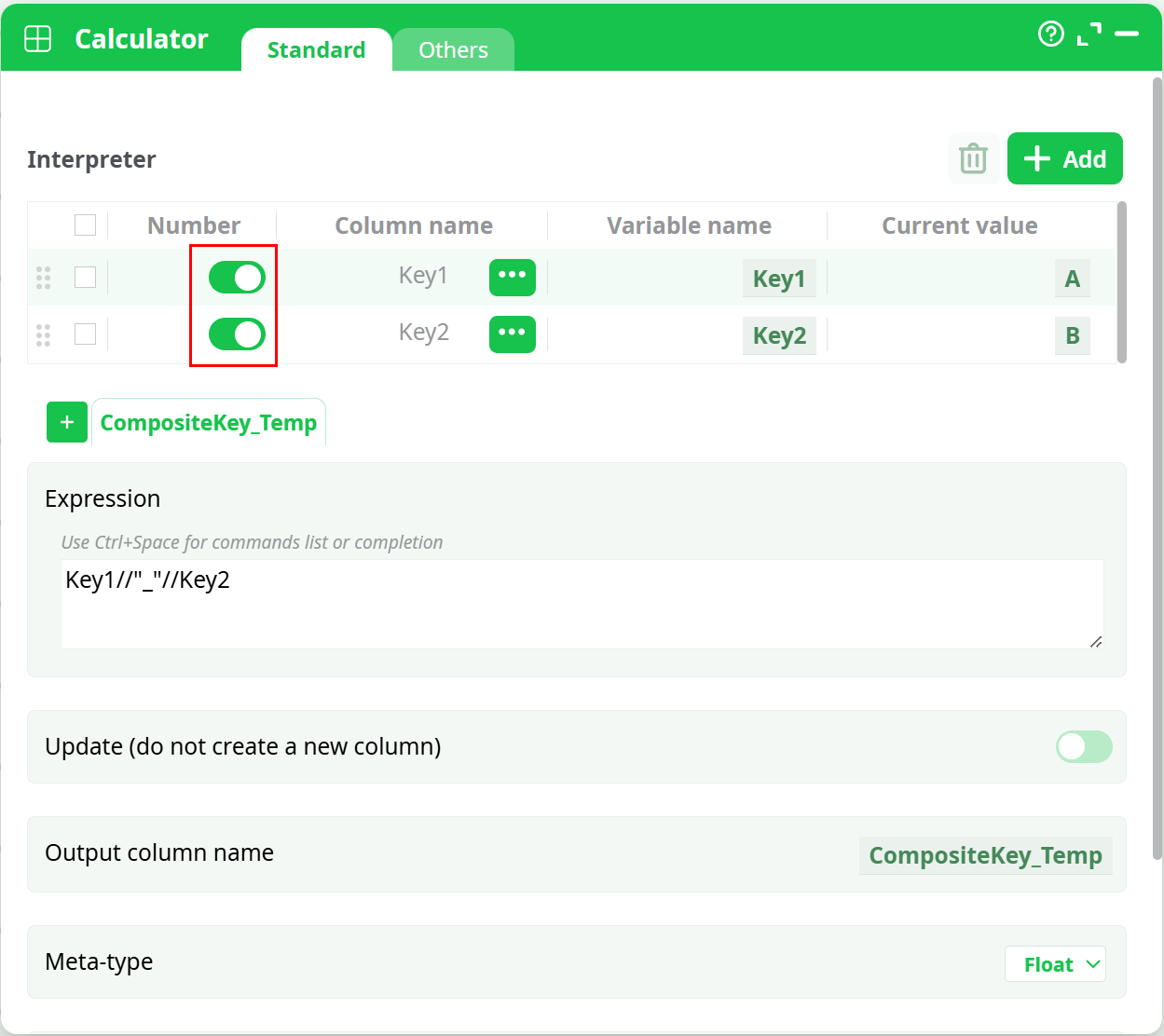Switch to the Others tab
Image resolution: width=1164 pixels, height=1036 pixels.
point(453,50)
